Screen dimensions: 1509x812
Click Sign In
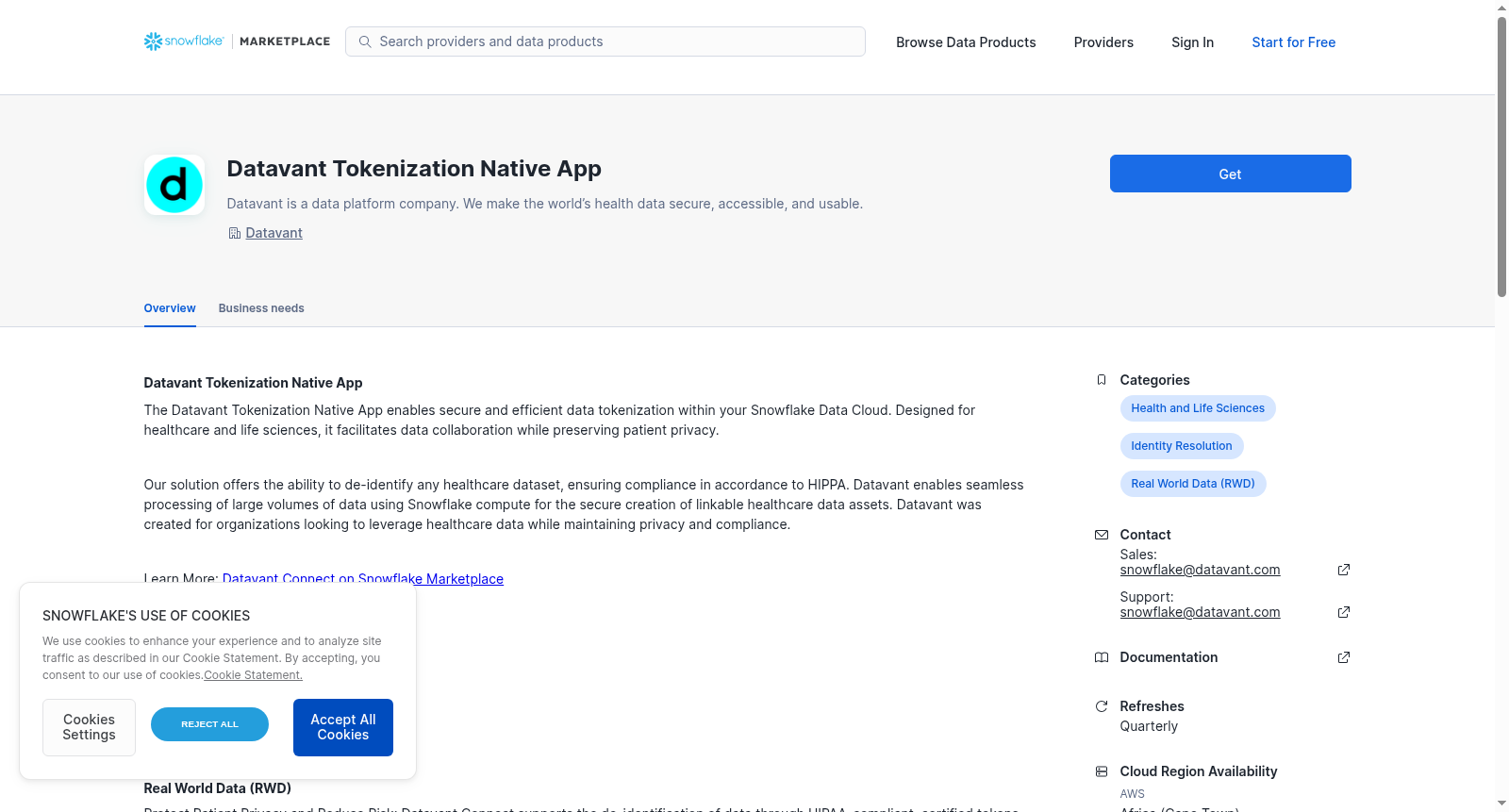1192,42
